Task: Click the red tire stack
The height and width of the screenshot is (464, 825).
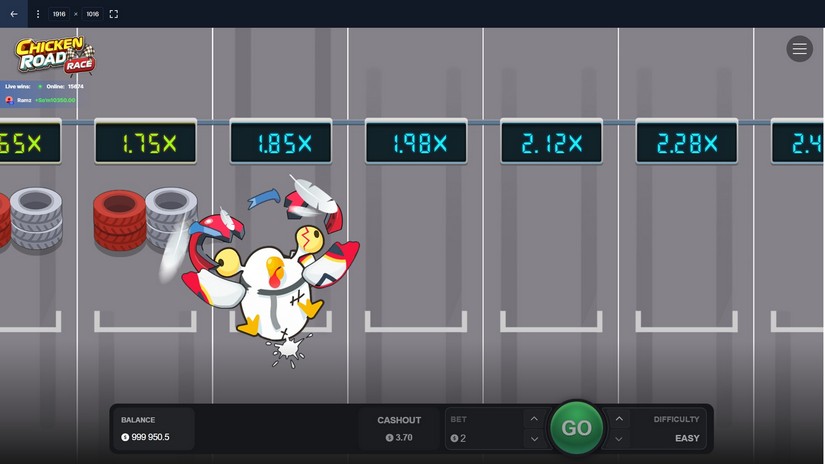Action: click(x=119, y=220)
